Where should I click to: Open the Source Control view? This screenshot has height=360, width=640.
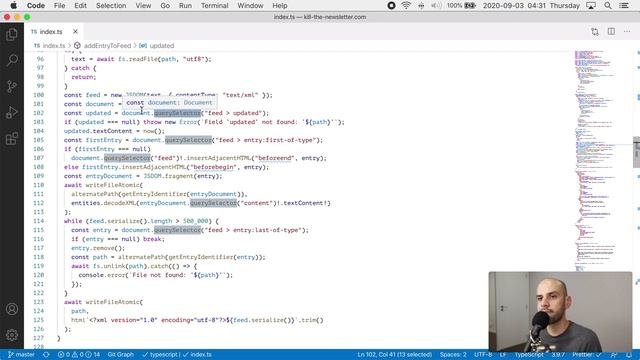tap(12, 86)
